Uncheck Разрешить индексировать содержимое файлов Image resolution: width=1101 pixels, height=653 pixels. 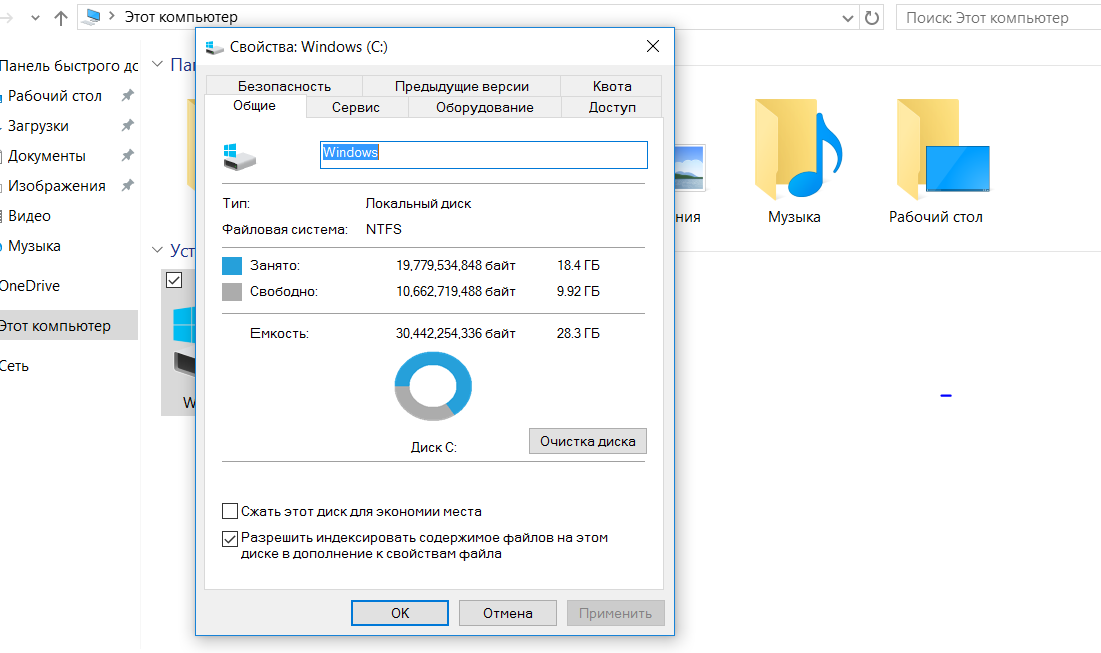tap(230, 539)
